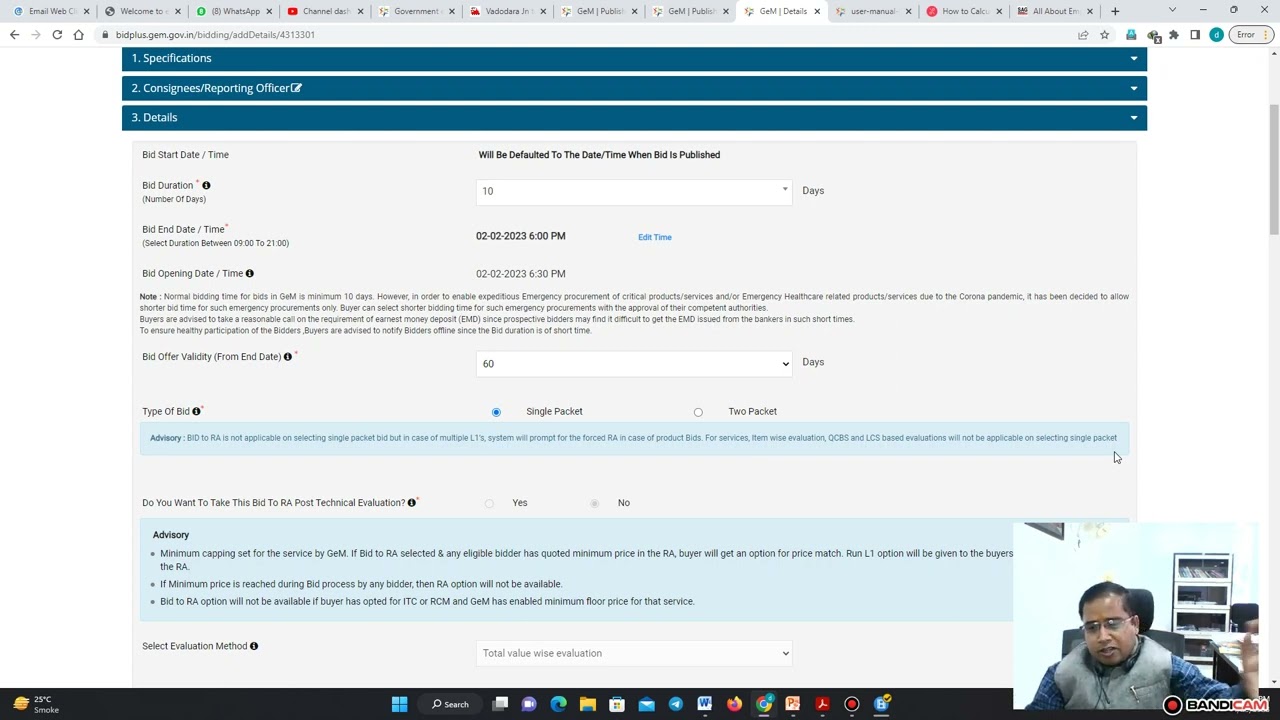
Task: Click the browser reload button
Action: tap(57, 35)
